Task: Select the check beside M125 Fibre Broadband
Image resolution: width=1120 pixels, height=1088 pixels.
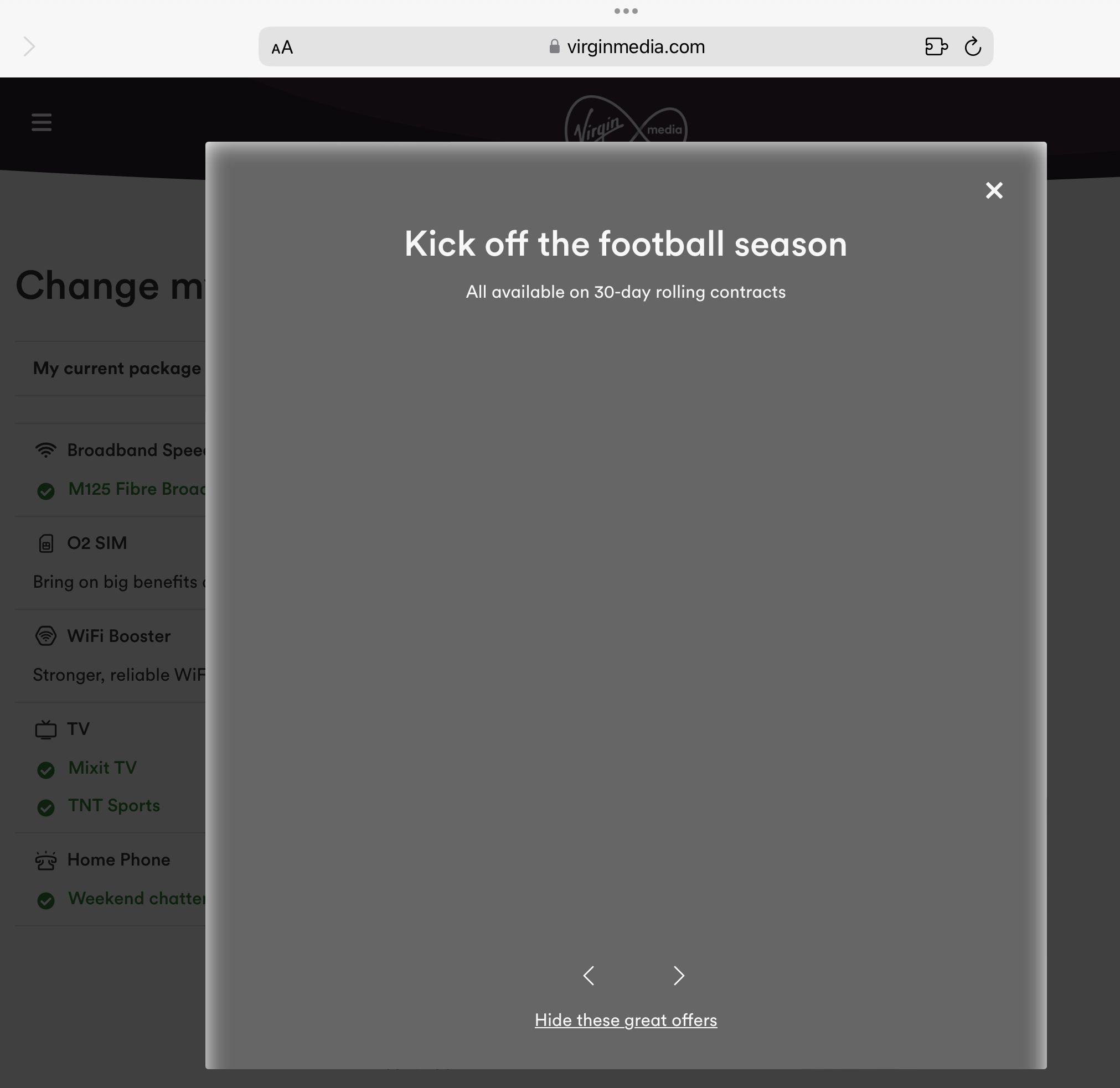Action: pyautogui.click(x=46, y=491)
